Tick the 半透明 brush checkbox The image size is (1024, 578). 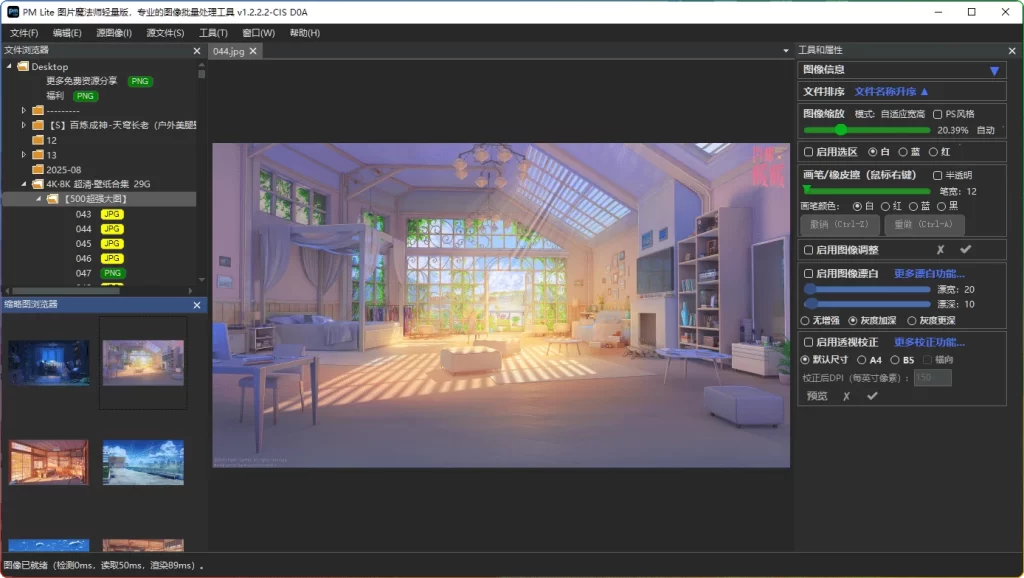(938, 175)
